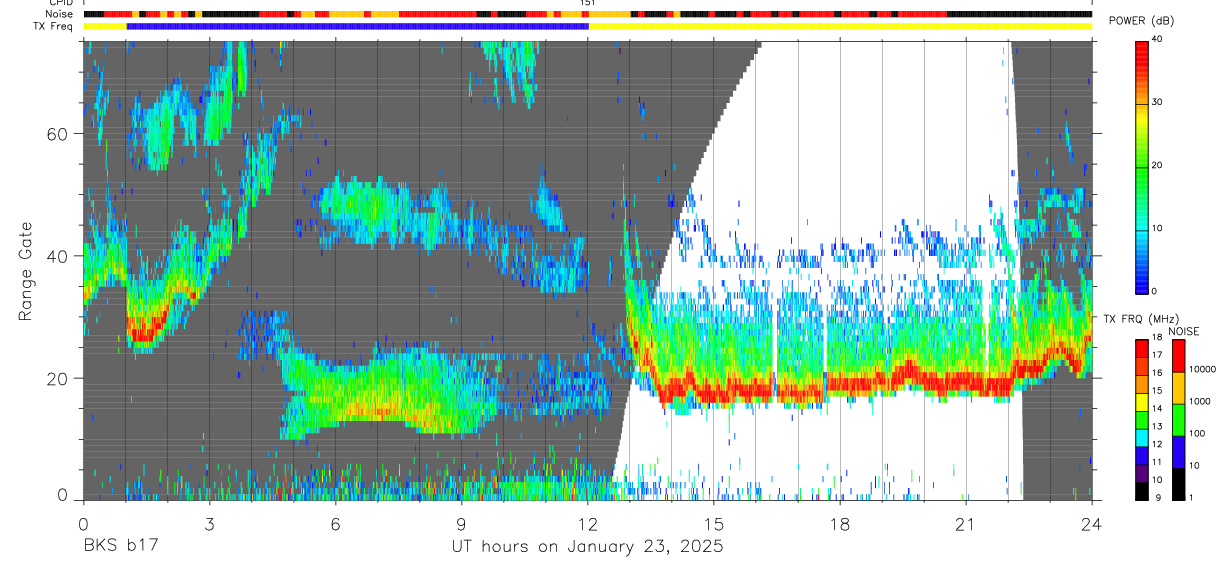Click the 'Range Gate' y-axis title

24,272
